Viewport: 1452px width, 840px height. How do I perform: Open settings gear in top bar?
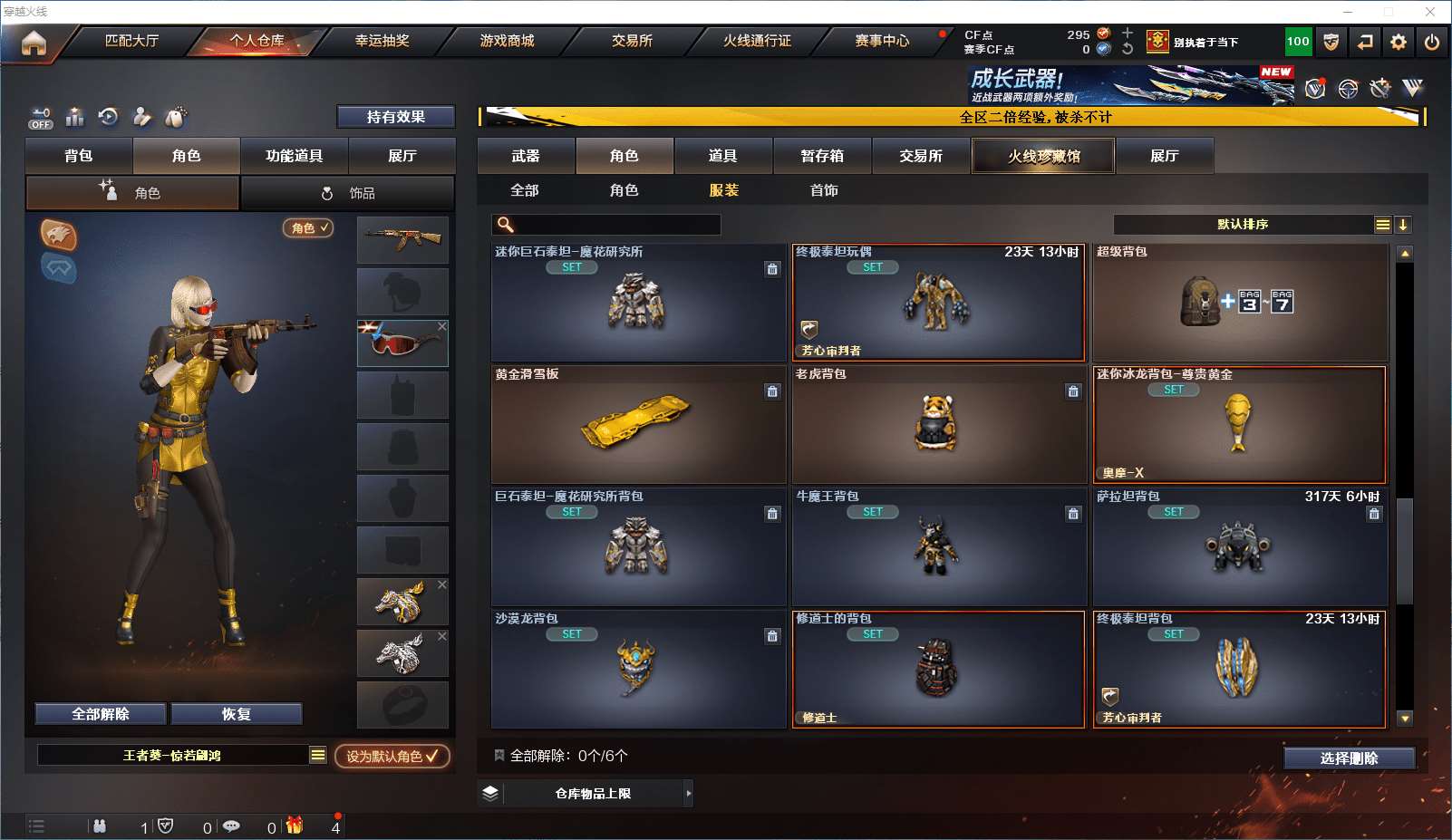coord(1399,42)
